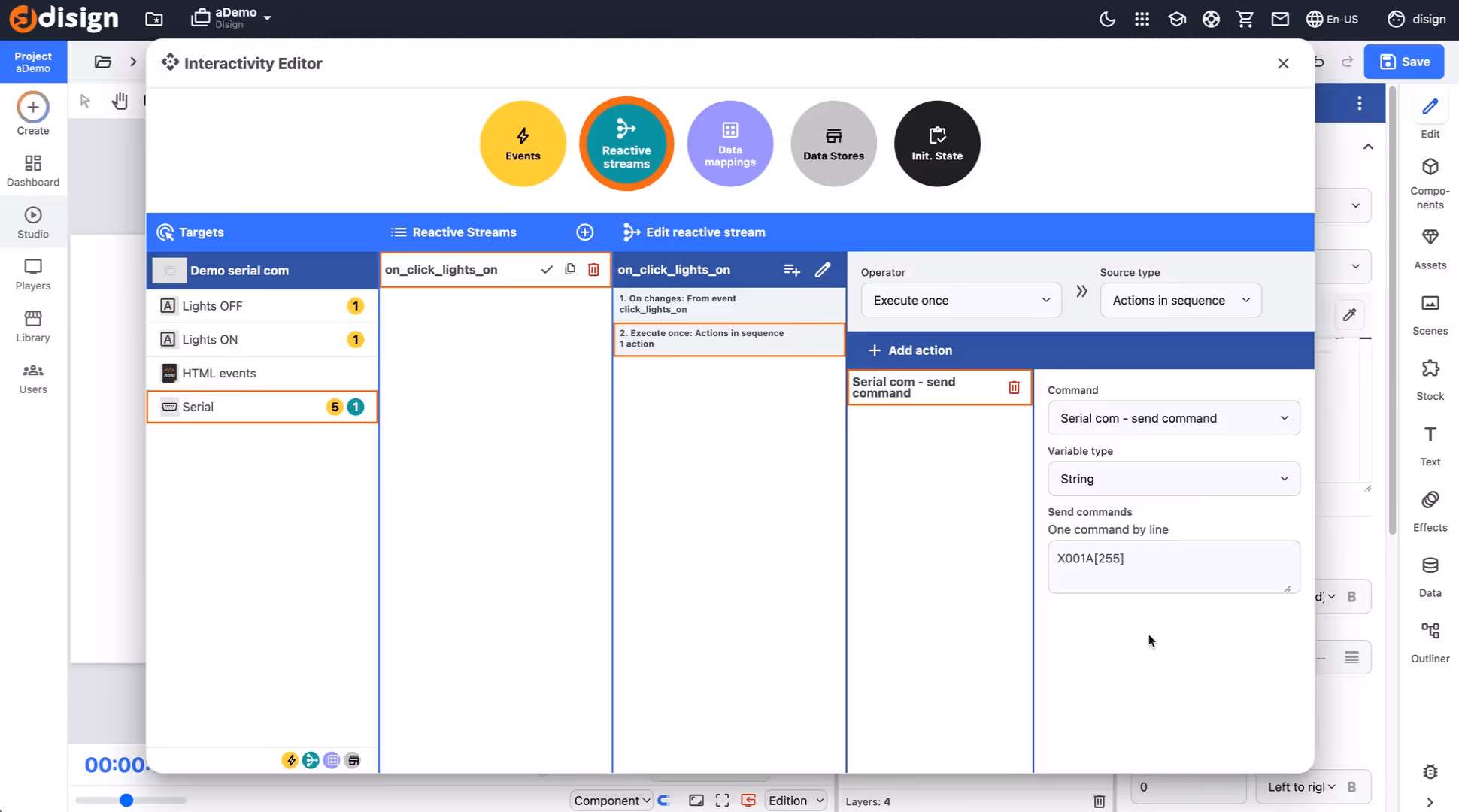The image size is (1459, 812).
Task: Confirm the on_click_lights_on stream name with checkmark
Action: pos(547,269)
